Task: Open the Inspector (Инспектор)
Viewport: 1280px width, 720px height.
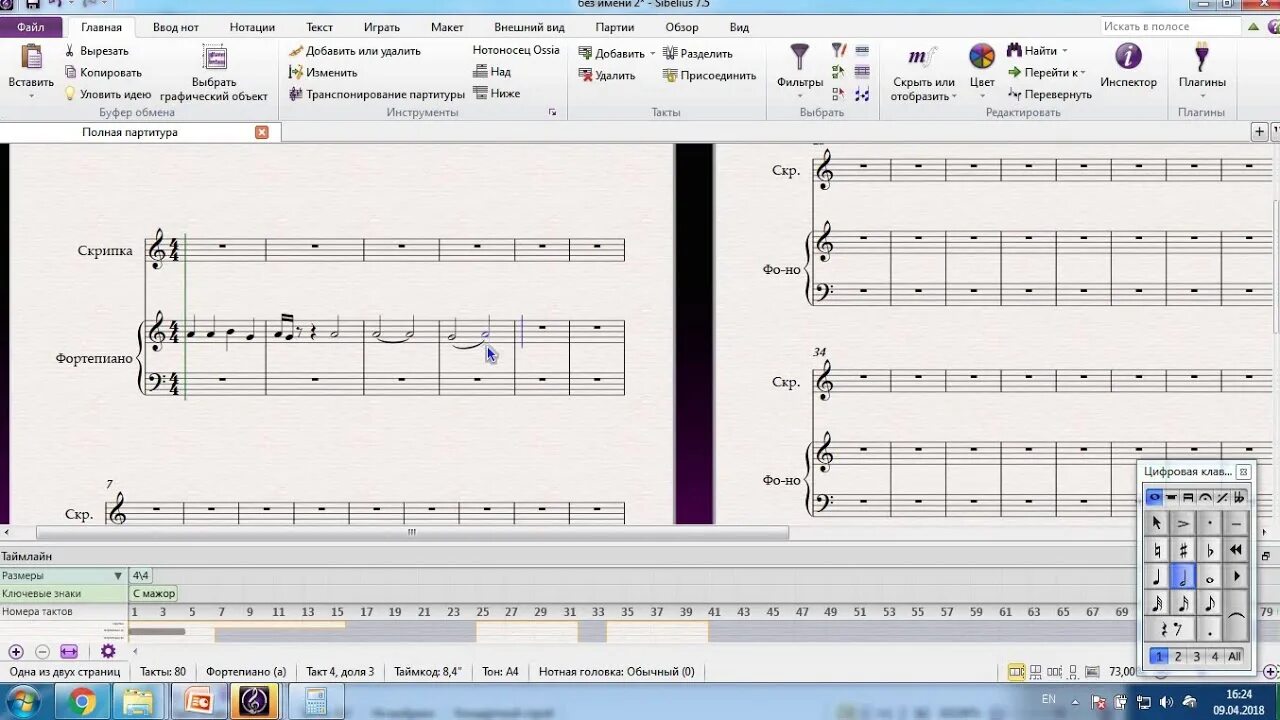Action: tap(1128, 66)
